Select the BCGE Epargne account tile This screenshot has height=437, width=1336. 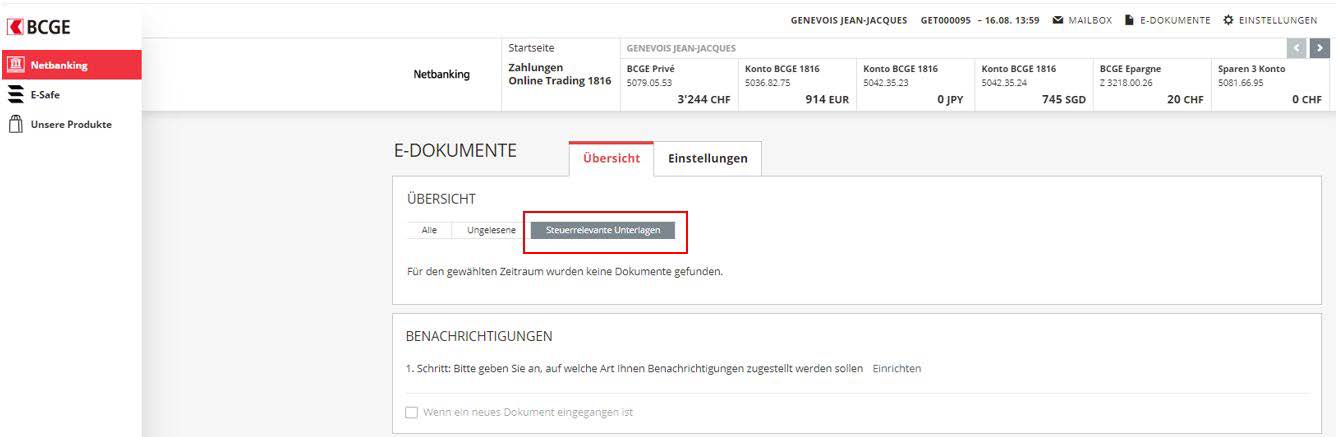pos(1152,84)
